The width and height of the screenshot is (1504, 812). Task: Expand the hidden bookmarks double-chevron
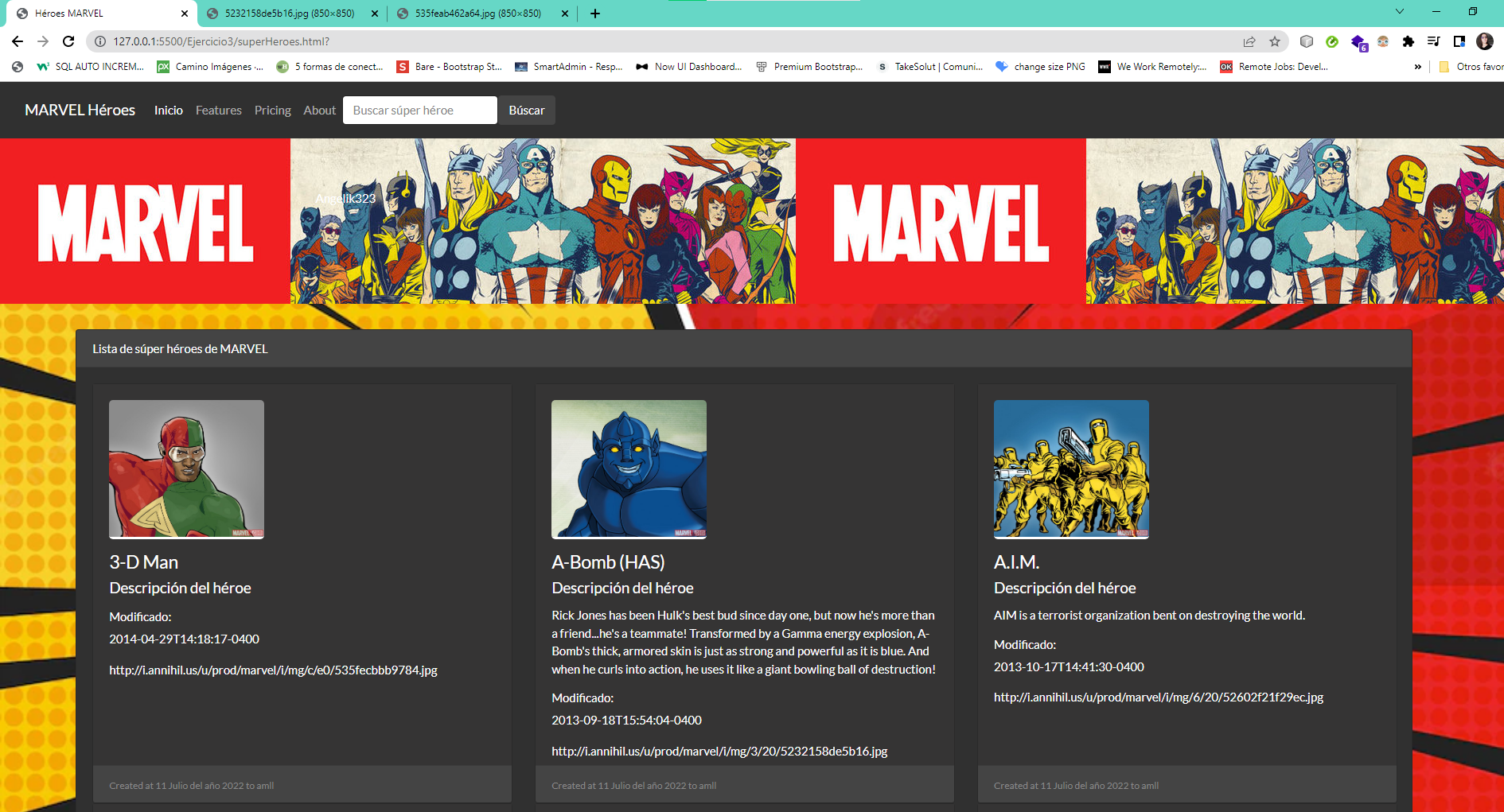tap(1418, 67)
